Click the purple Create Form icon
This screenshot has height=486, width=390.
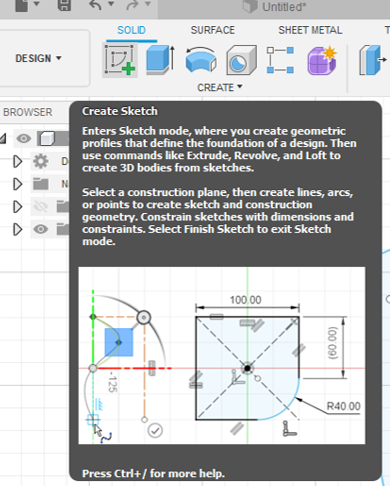click(x=322, y=60)
